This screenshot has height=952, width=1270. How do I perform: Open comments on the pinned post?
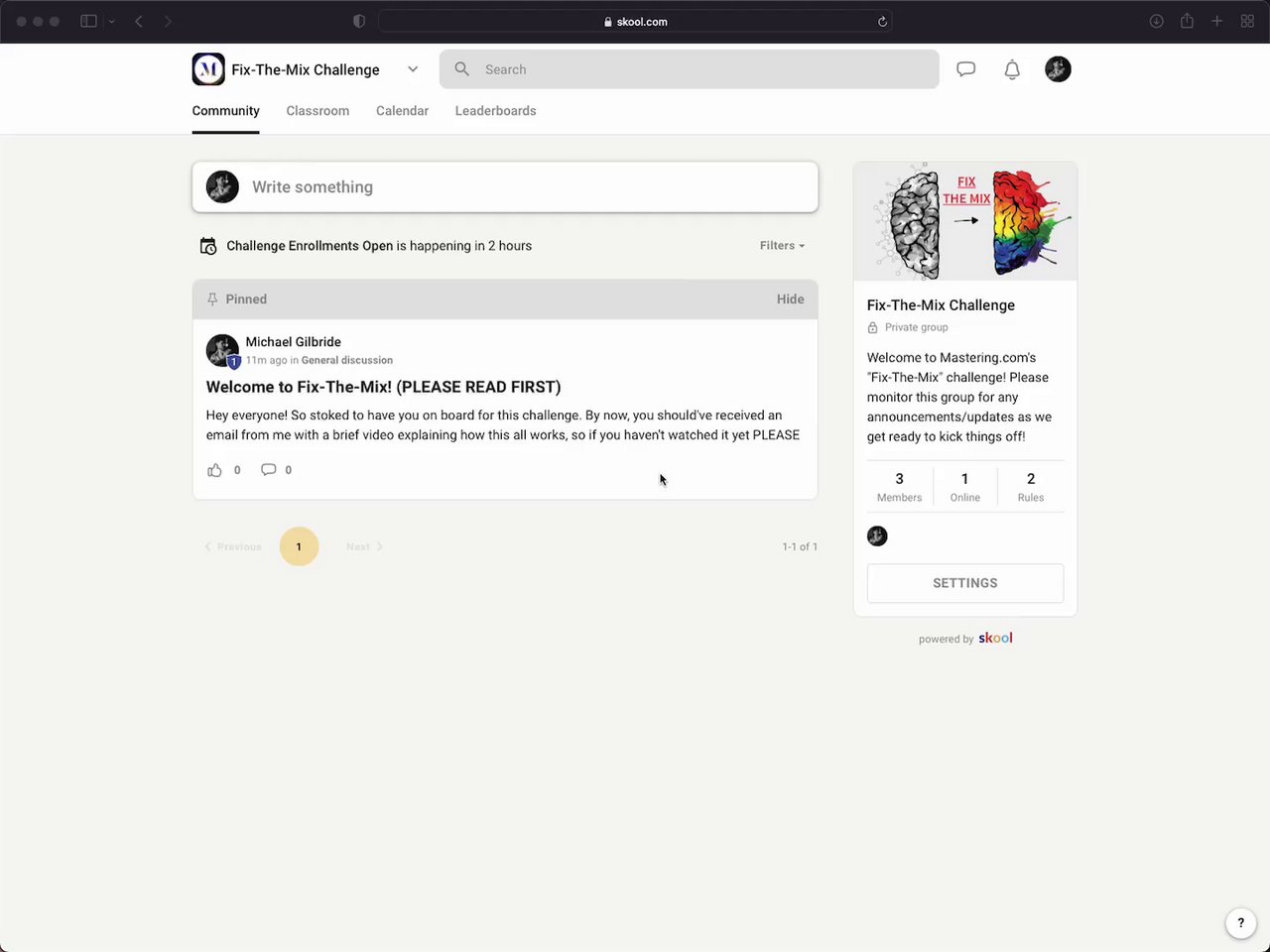pyautogui.click(x=268, y=470)
